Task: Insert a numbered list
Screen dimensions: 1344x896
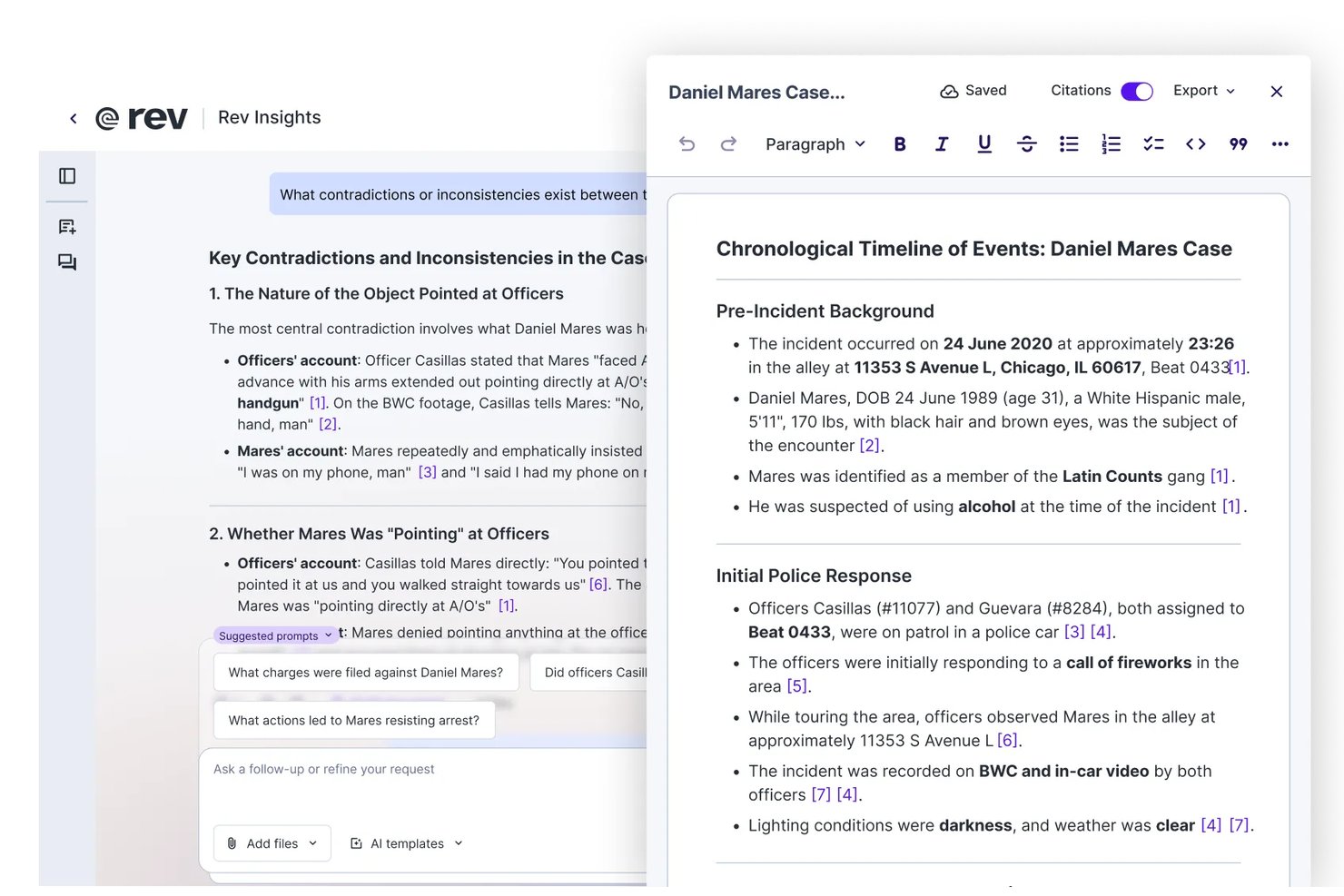Action: click(1111, 143)
